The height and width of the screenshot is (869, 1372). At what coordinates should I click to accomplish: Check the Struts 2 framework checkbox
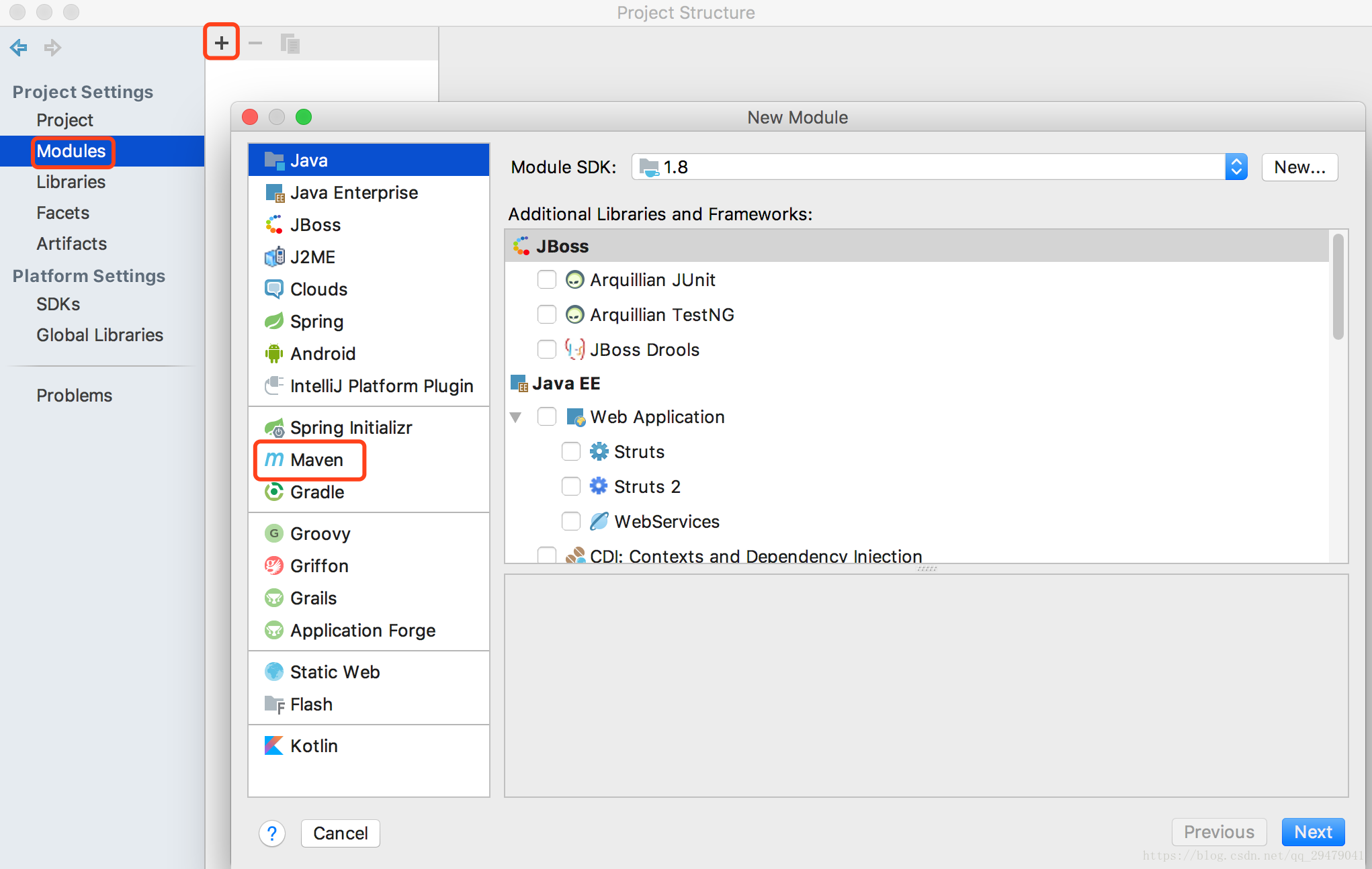[571, 486]
